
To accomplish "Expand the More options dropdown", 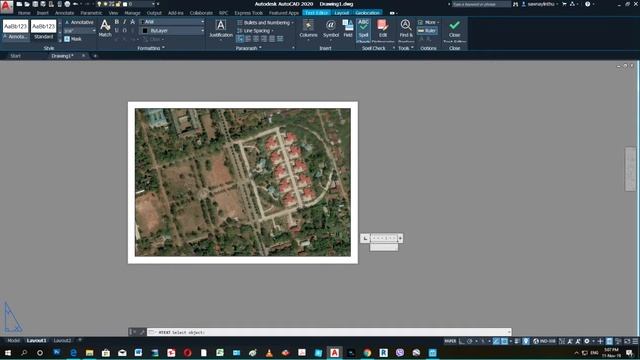I will [429, 22].
